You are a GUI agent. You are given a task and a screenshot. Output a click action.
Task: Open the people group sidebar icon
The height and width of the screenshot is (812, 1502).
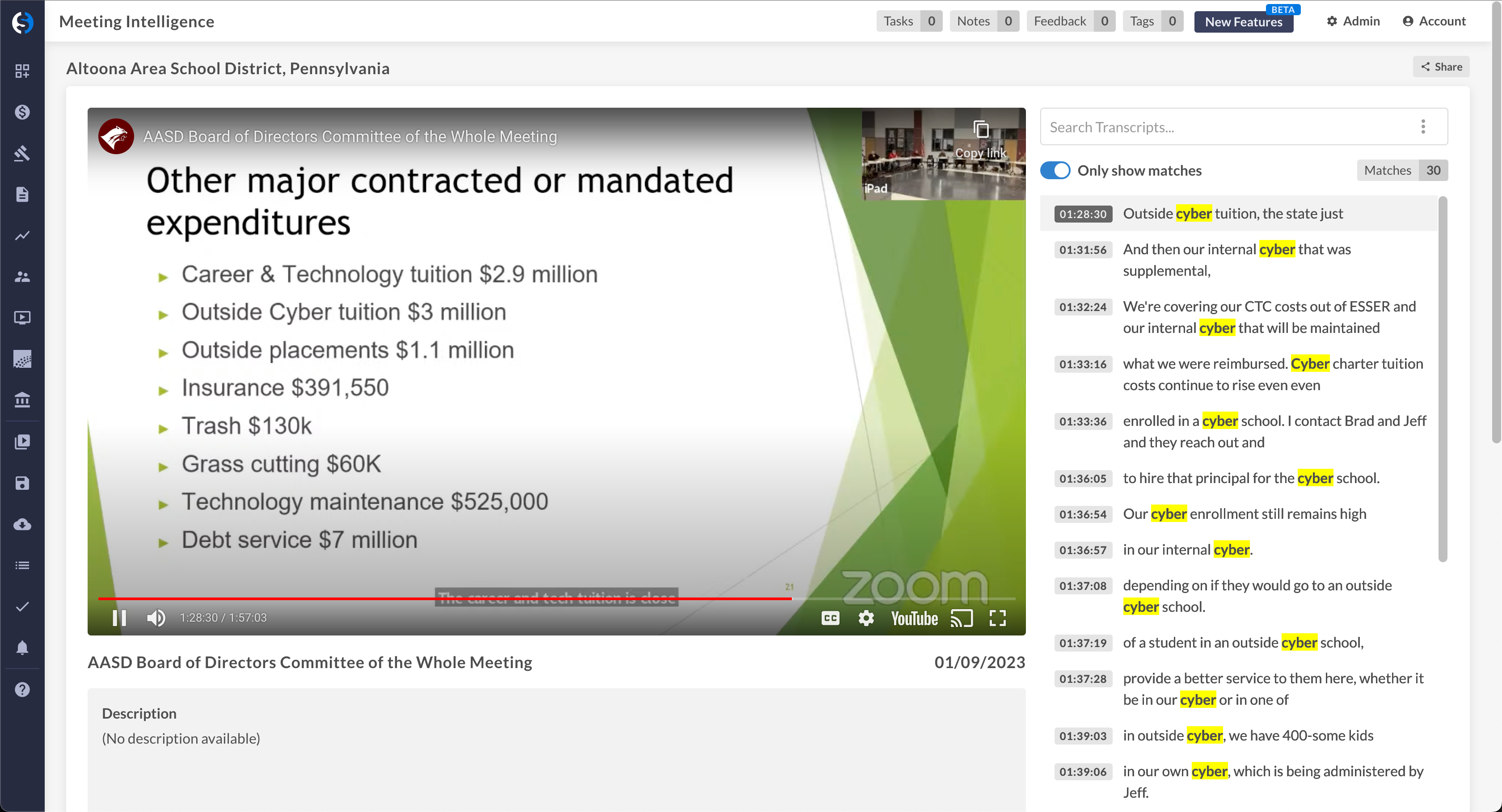pos(22,277)
